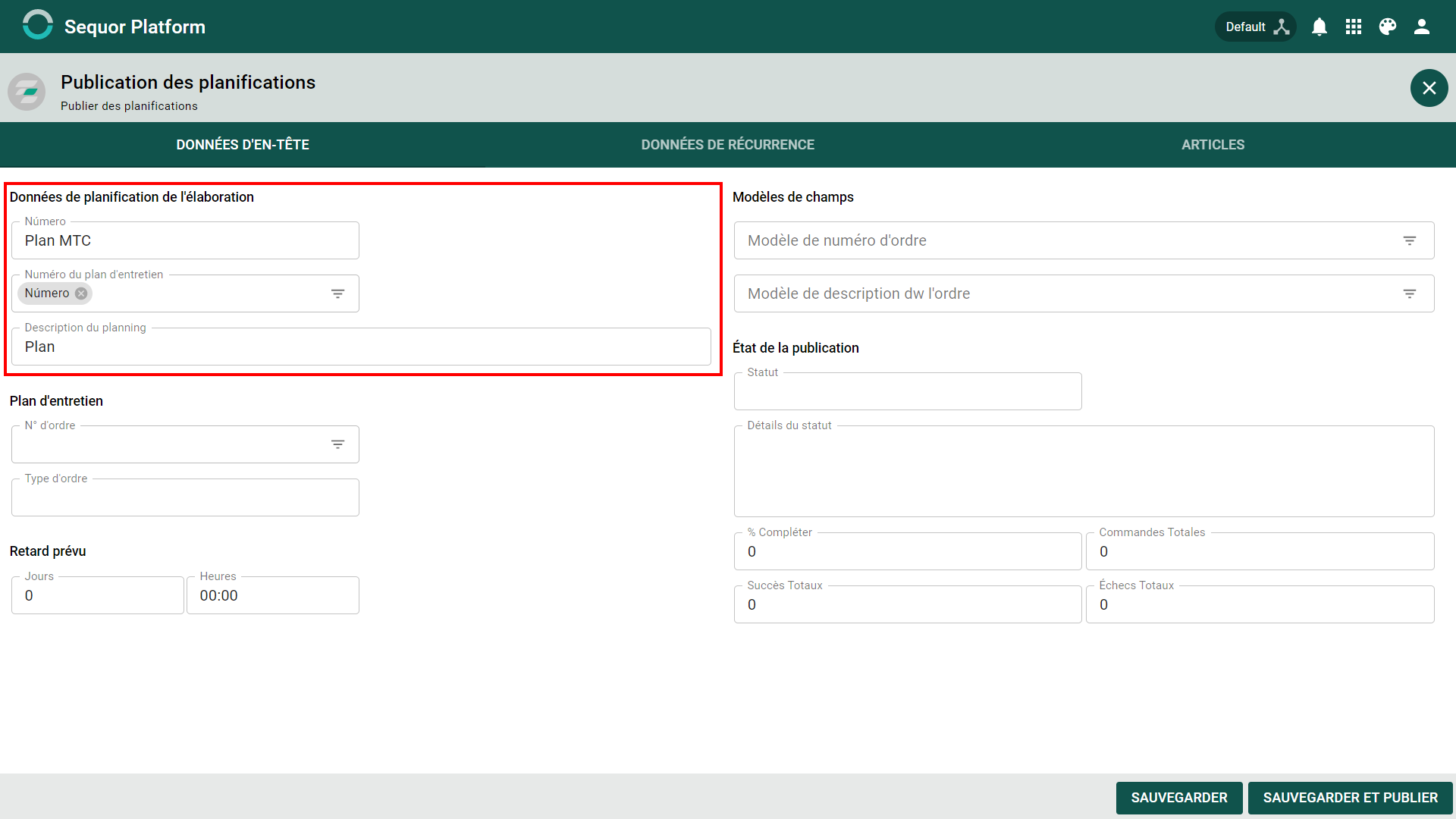Switch to Articles tab
Viewport: 1456px width, 819px height.
coord(1213,145)
